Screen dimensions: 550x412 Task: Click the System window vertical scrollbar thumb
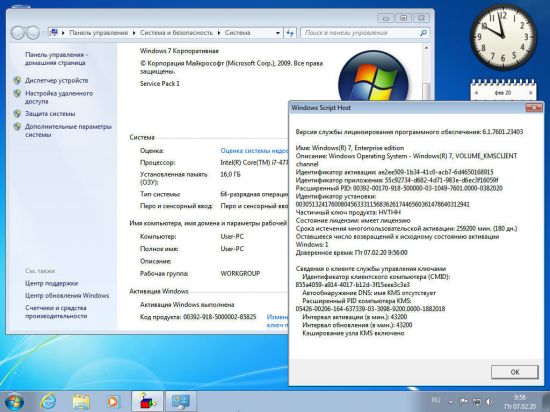426,92
